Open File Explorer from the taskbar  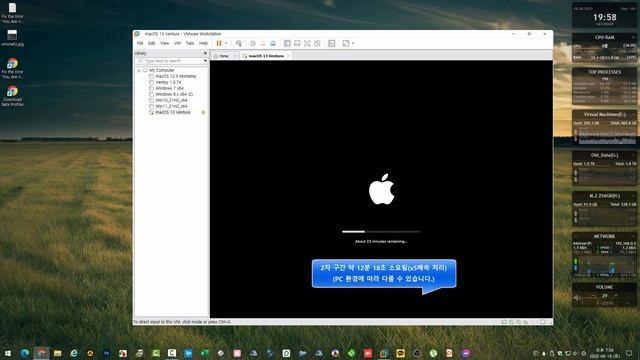click(x=58, y=353)
